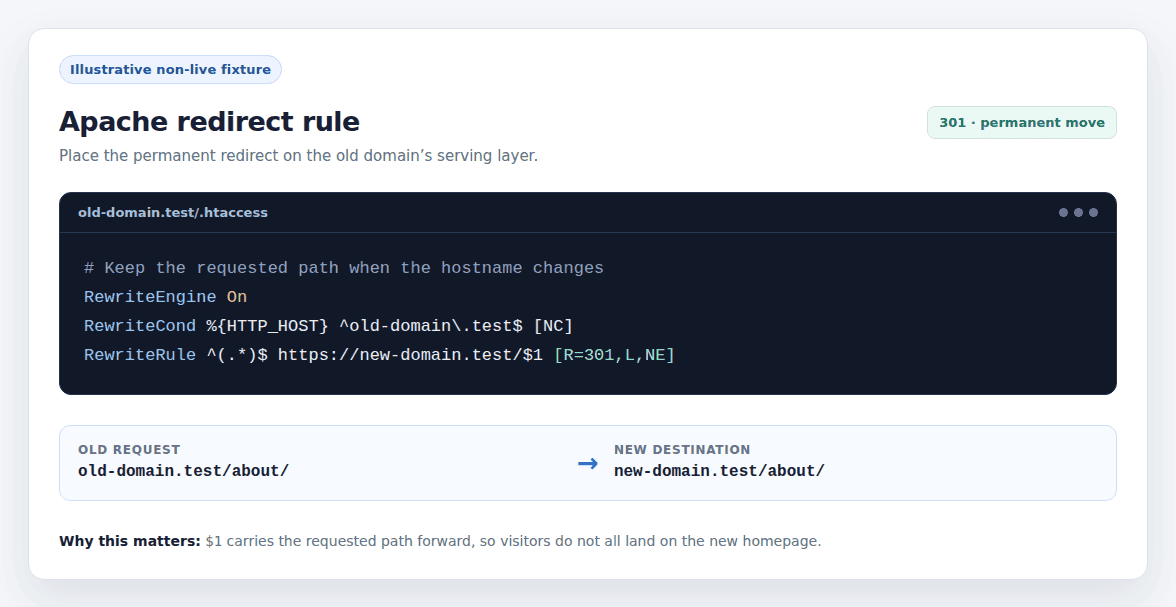The width and height of the screenshot is (1176, 607).
Task: Click the comment line 'Keep the requested path'
Action: tap(344, 269)
